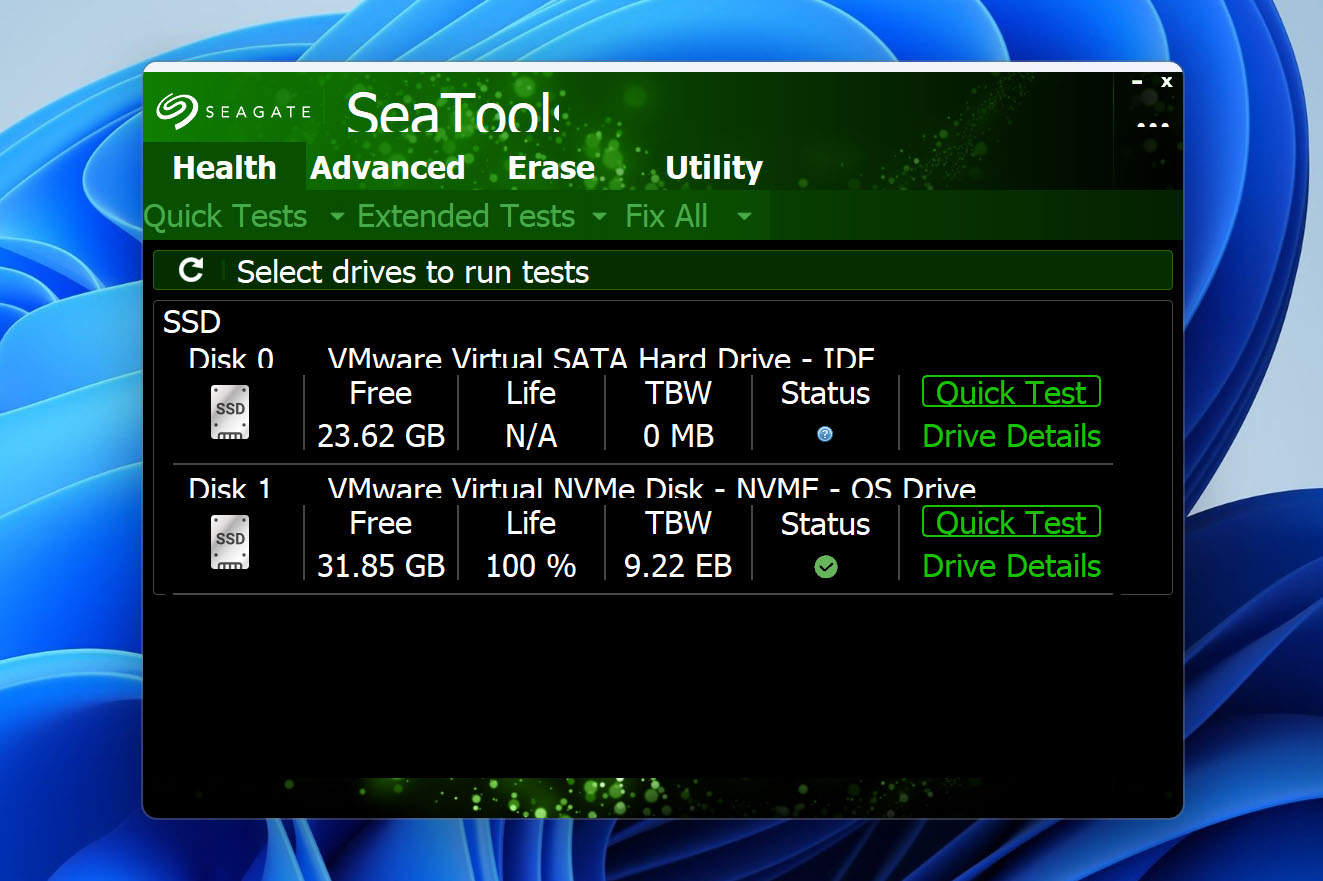Select the Disk 0 SSD drive icon
Image resolution: width=1323 pixels, height=881 pixels.
(x=230, y=412)
